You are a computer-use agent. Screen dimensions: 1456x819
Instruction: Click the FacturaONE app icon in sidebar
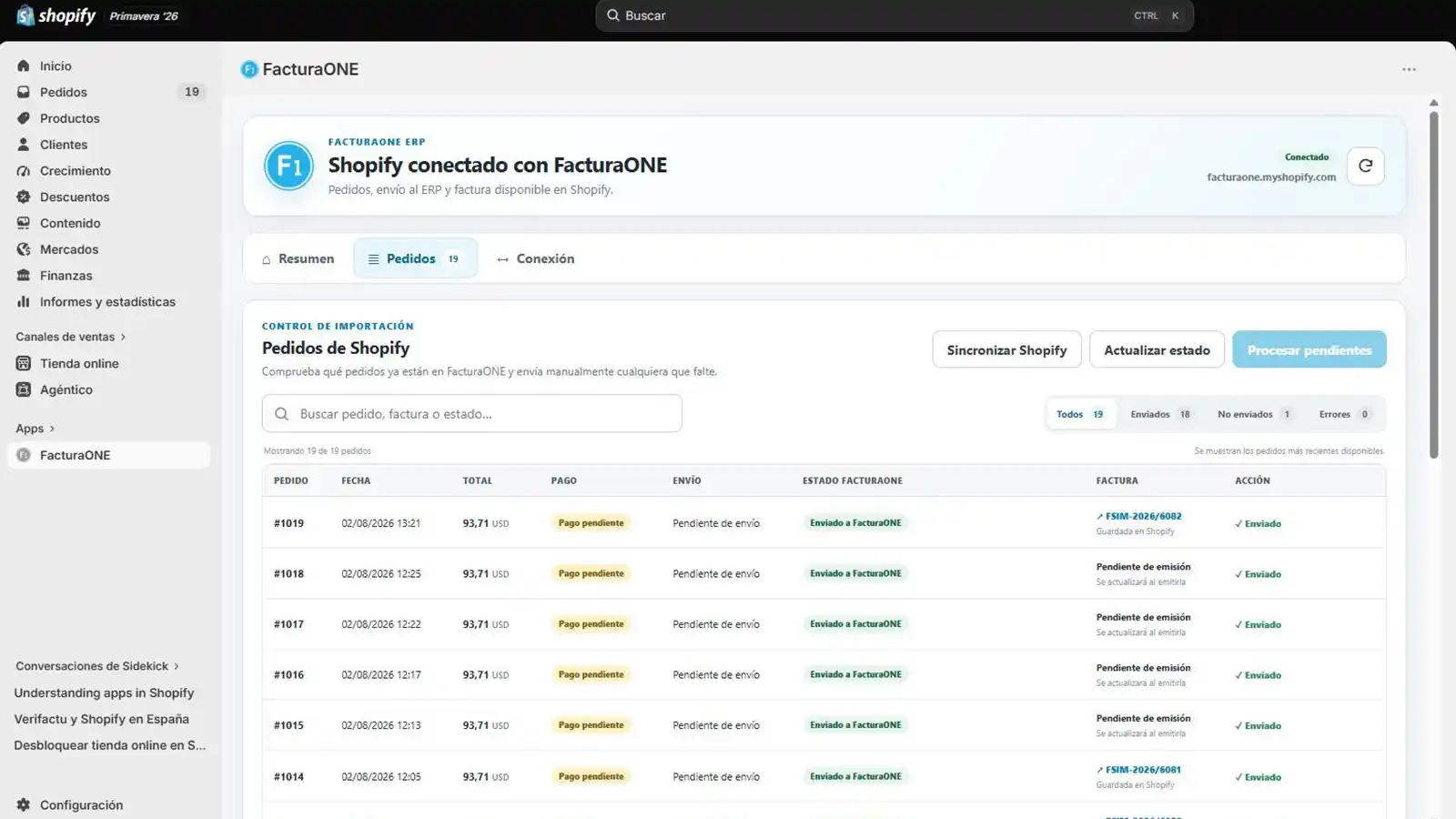click(x=24, y=455)
